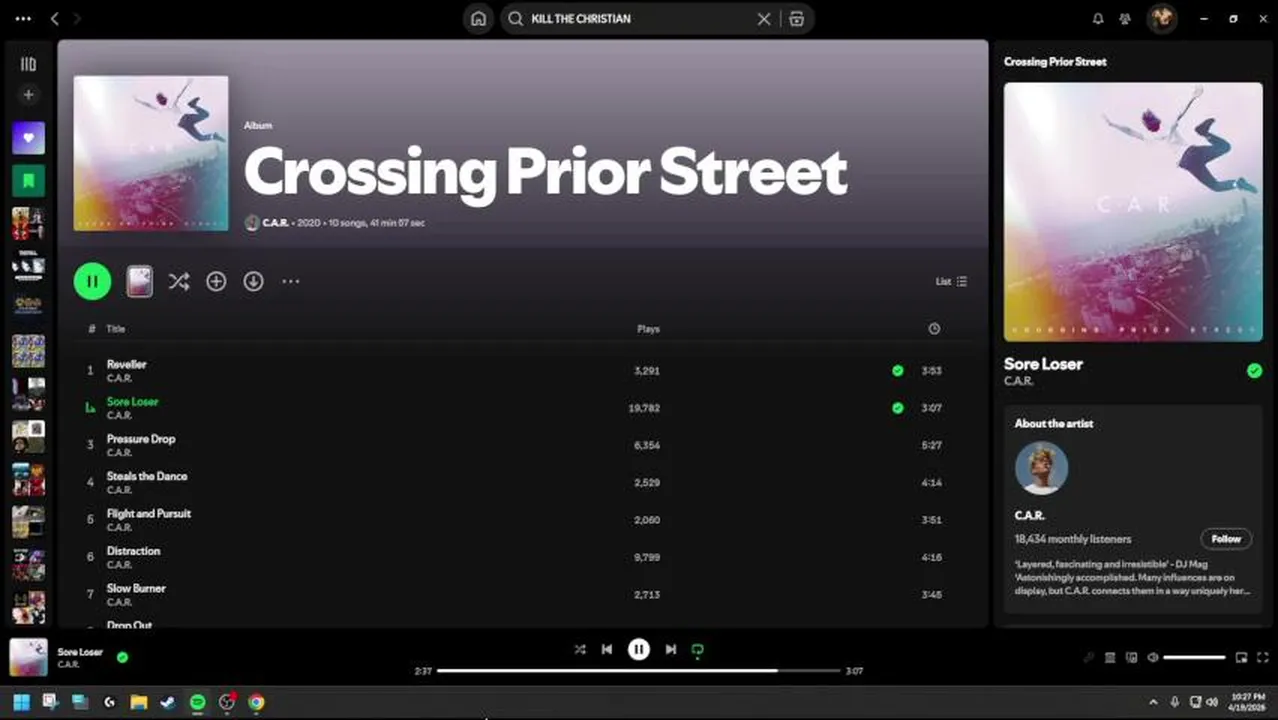This screenshot has width=1278, height=720.
Task: Open Friend Activity icon
Action: point(1125,18)
